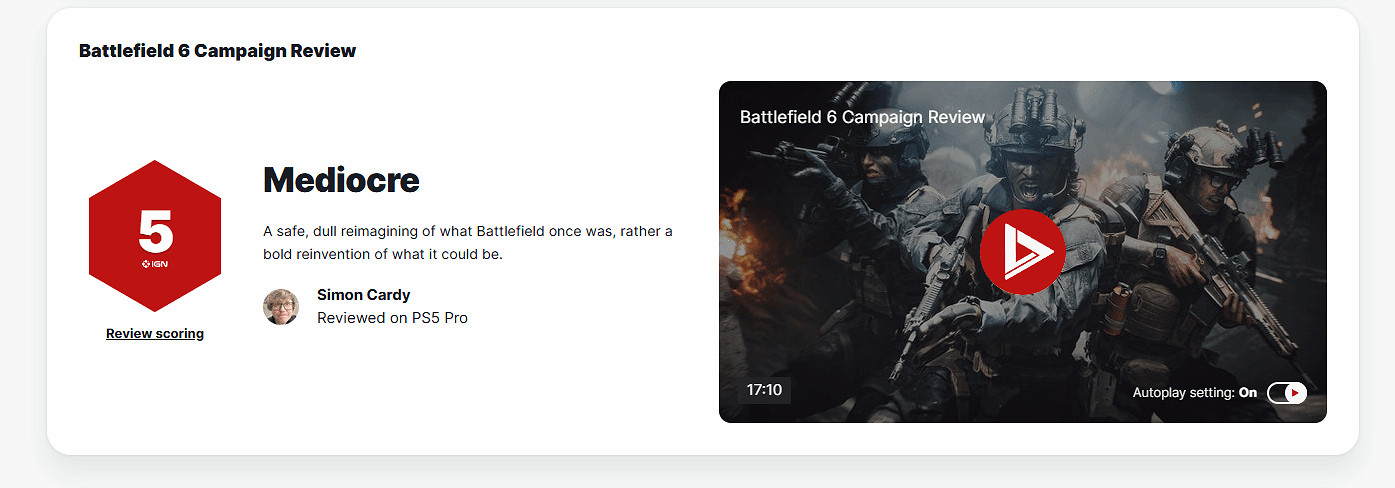Open Simon Cardy's author profile name
Image resolution: width=1395 pixels, height=488 pixels.
point(363,295)
